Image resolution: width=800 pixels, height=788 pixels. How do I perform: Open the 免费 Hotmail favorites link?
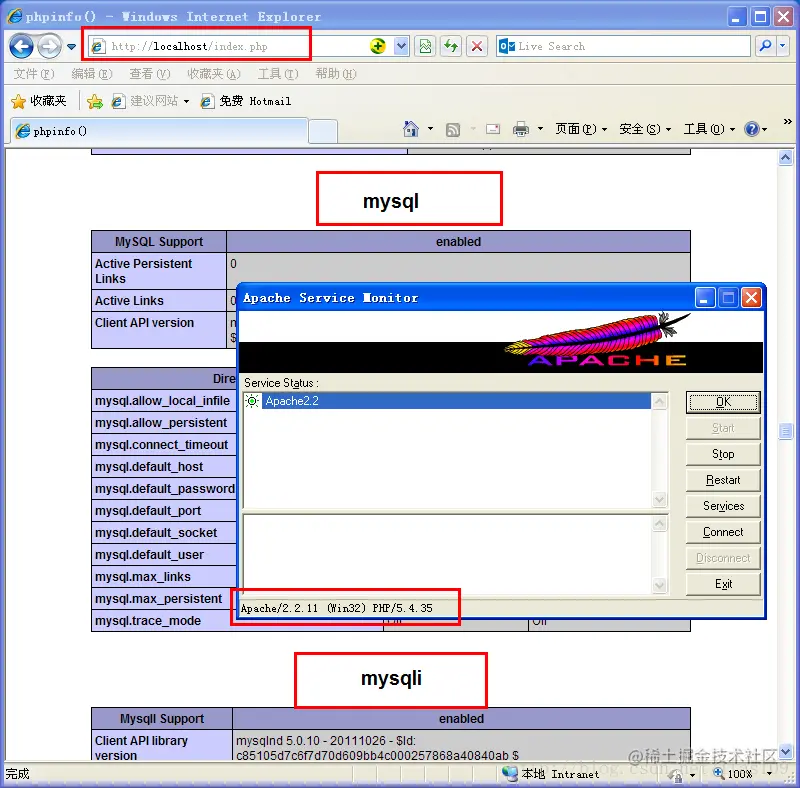click(x=245, y=101)
